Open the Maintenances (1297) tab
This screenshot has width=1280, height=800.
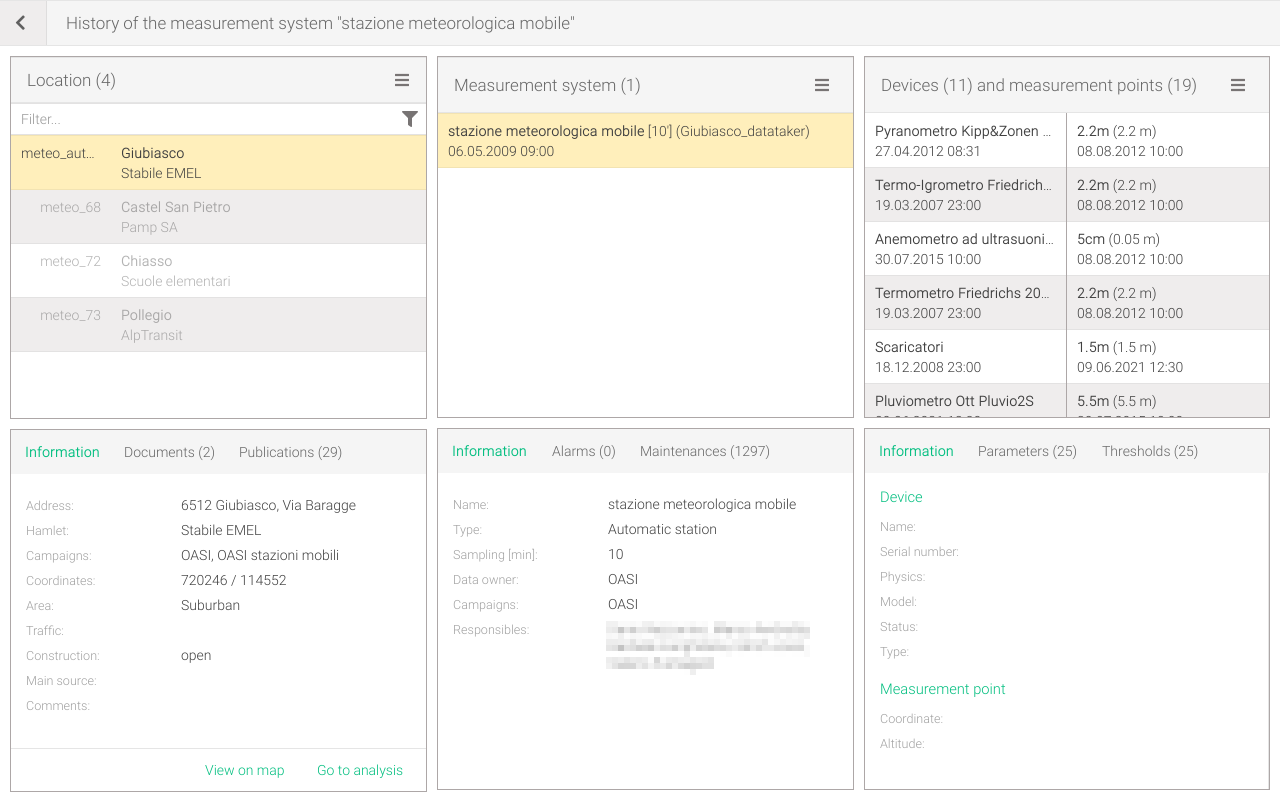[705, 451]
